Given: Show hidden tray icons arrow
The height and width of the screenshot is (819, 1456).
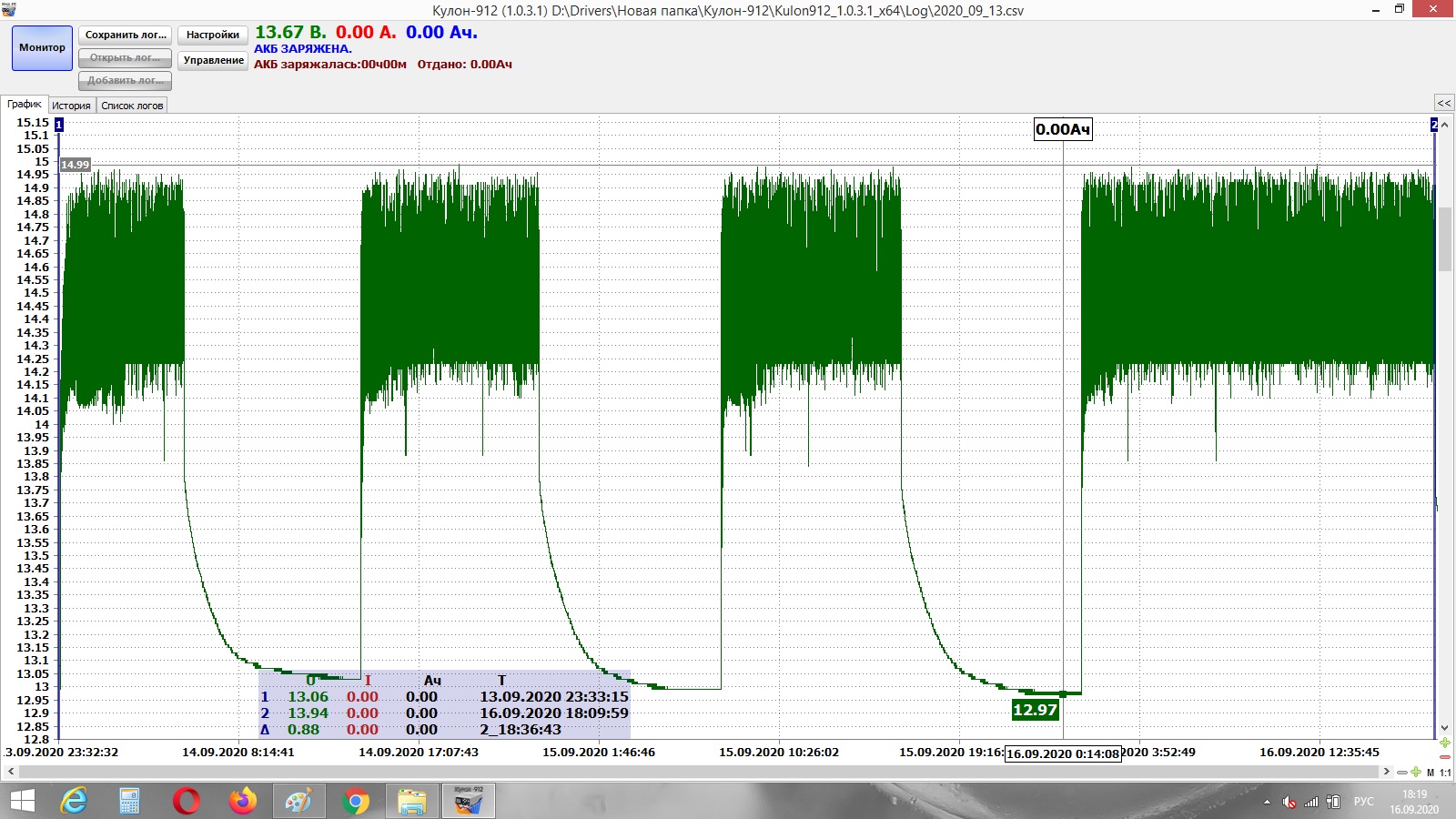Looking at the screenshot, I should [x=1267, y=802].
